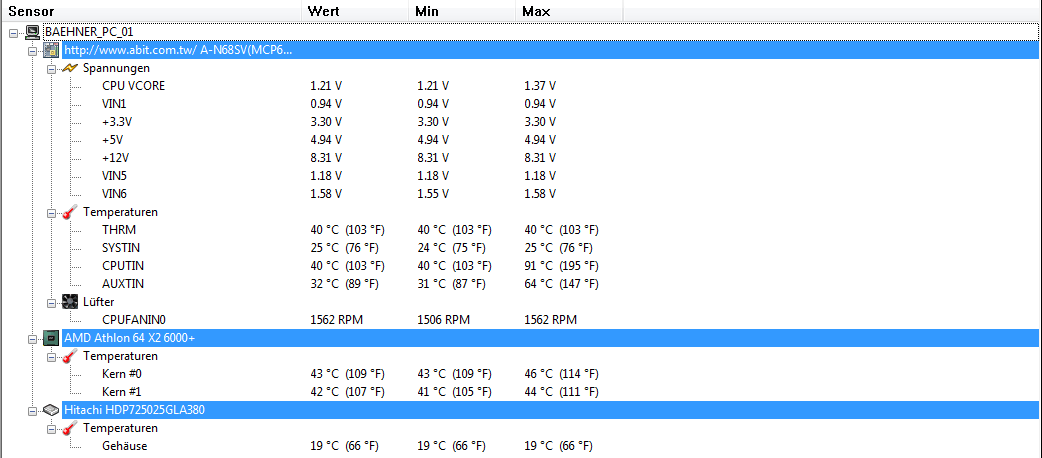Image resolution: width=1042 pixels, height=458 pixels.
Task: Click the fan icon next to Lüfter
Action: click(x=70, y=302)
